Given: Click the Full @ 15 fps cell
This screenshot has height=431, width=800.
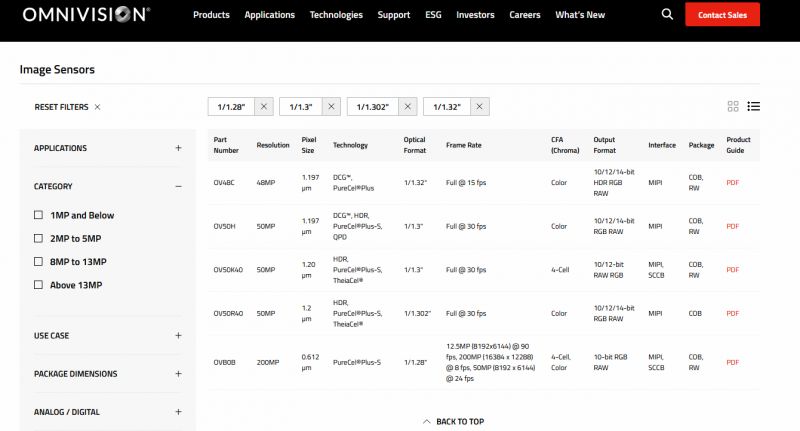Looking at the screenshot, I should tap(466, 183).
